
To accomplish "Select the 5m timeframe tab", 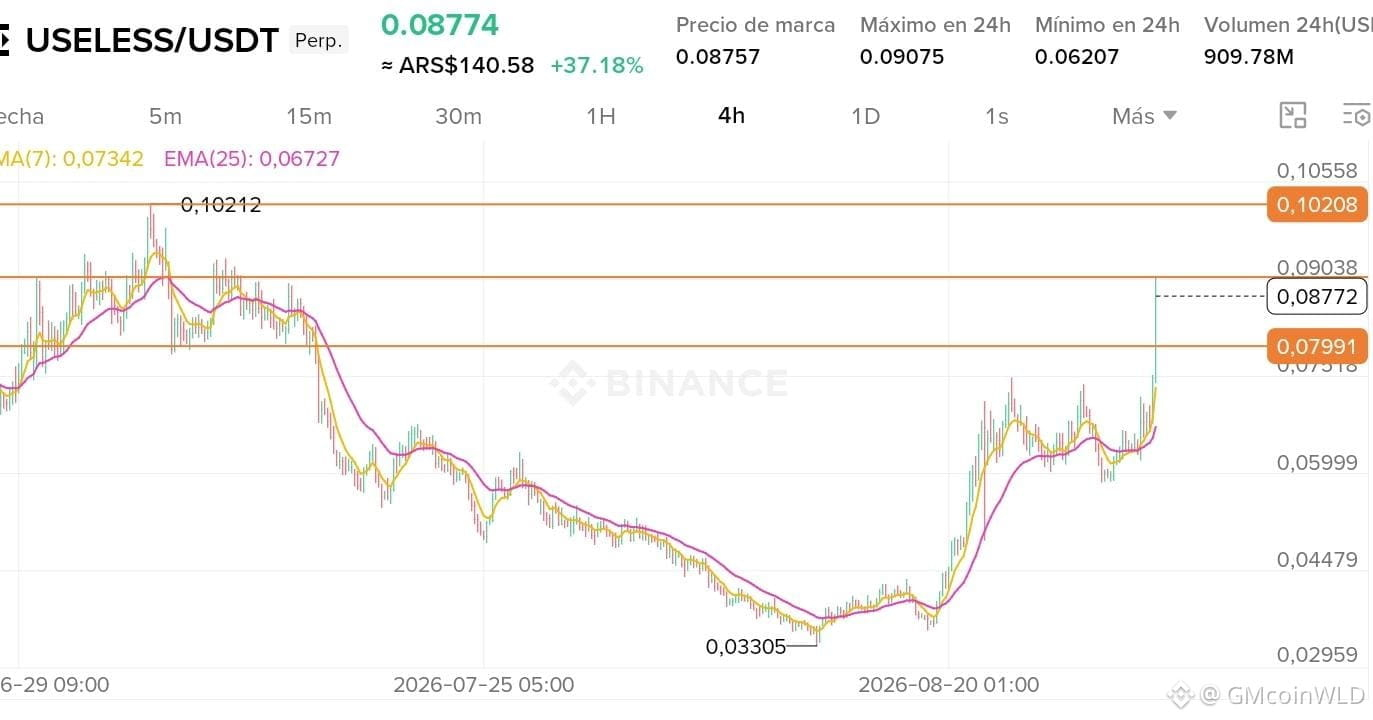I will click(x=165, y=116).
